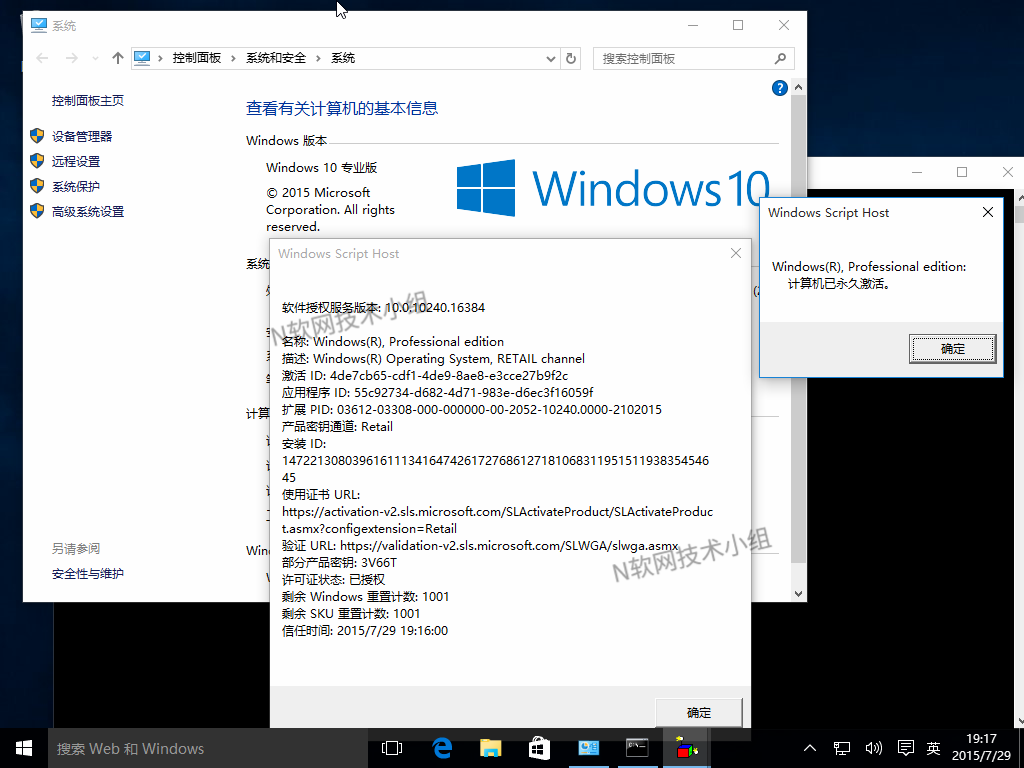Screen dimensions: 1024x768
Task: Open help with the blue question mark
Action: (780, 88)
